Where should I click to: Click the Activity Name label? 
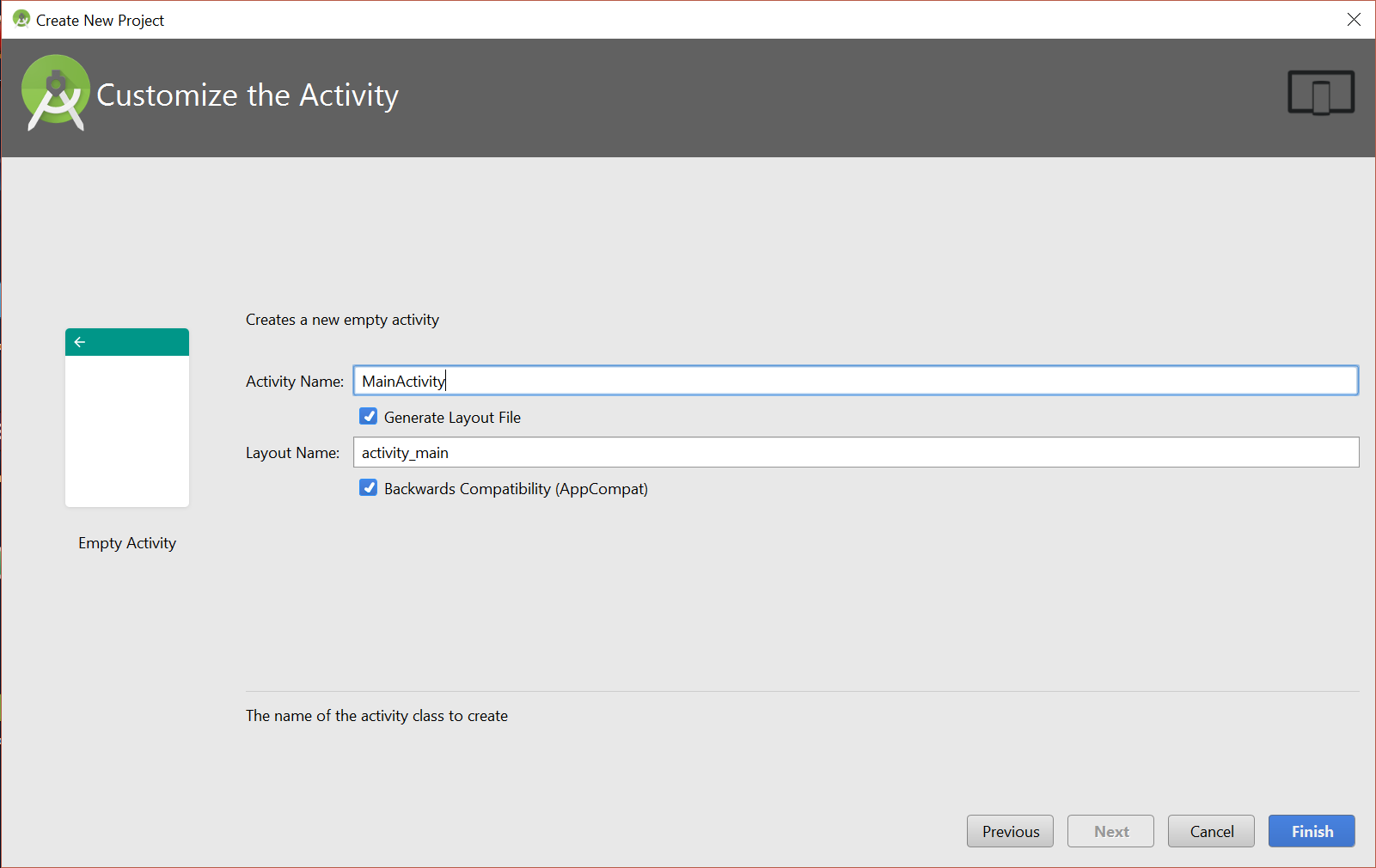click(x=295, y=382)
